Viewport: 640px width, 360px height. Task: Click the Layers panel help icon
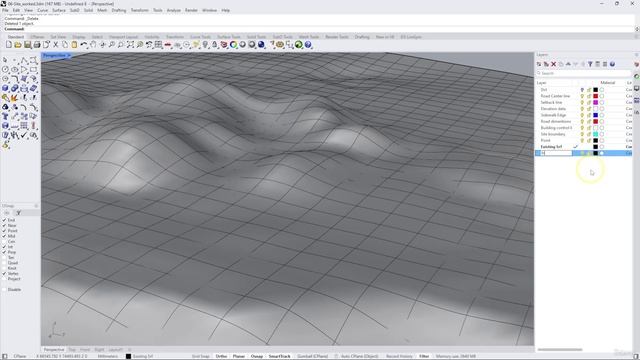pyautogui.click(x=612, y=64)
